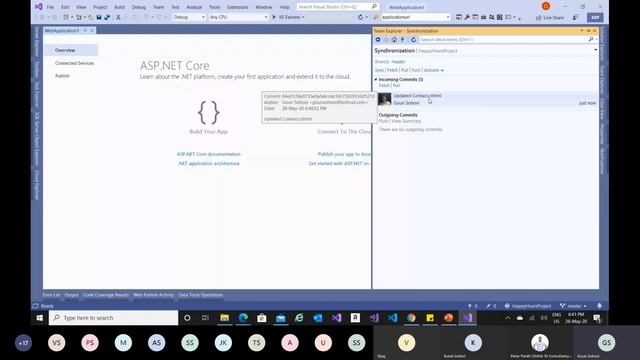Open the IIS Express dropdown arrow

[x=303, y=17]
